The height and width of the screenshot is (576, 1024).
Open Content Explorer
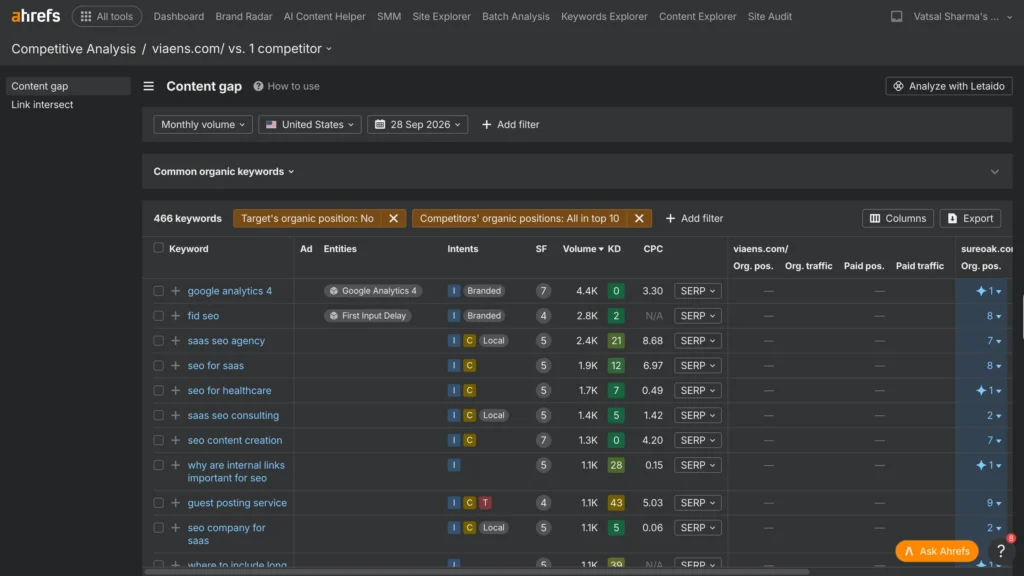click(697, 16)
